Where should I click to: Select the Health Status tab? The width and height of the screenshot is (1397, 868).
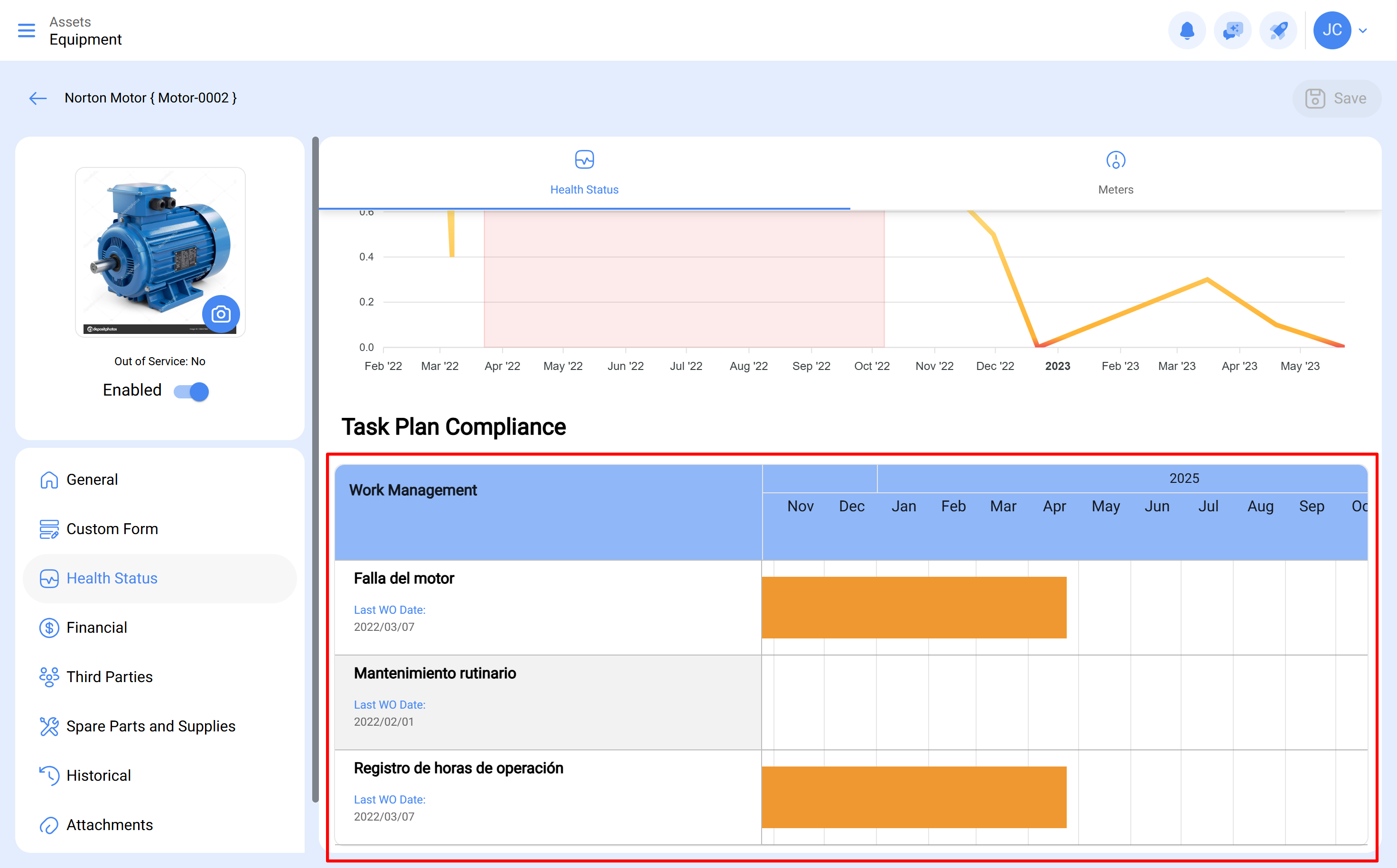pyautogui.click(x=584, y=172)
